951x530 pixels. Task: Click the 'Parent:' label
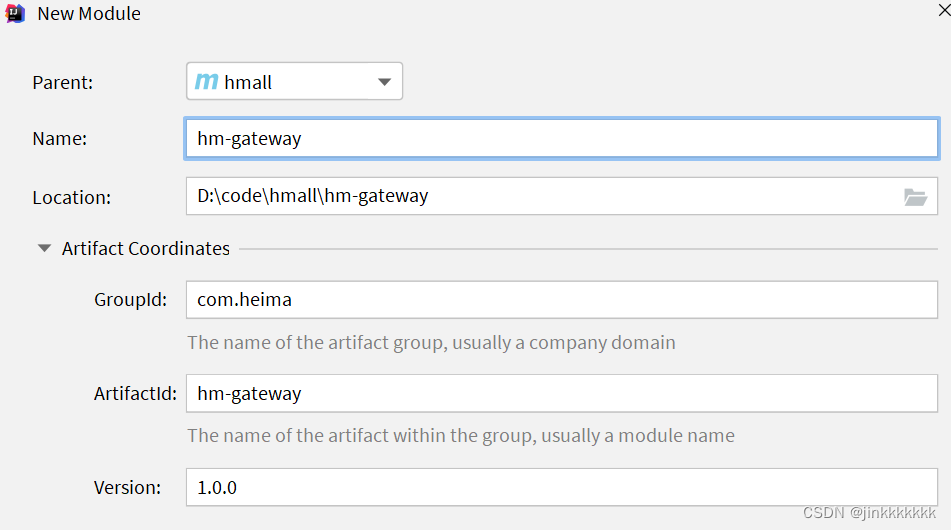[62, 82]
